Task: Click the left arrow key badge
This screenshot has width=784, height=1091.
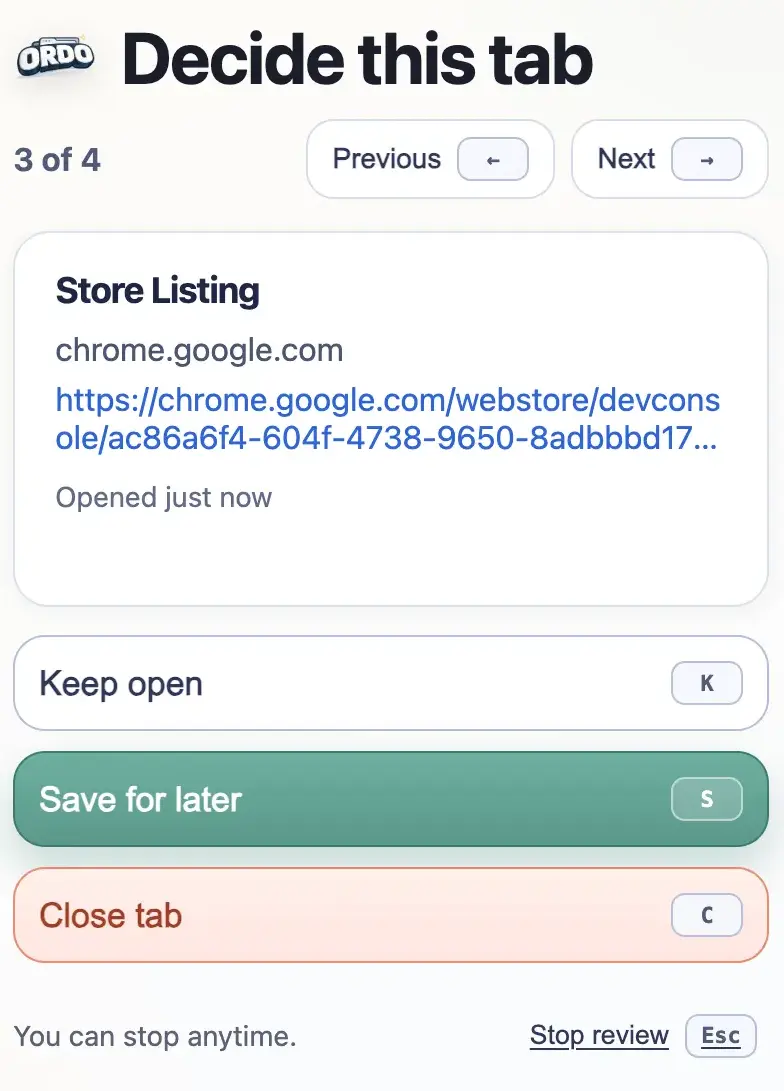Action: pyautogui.click(x=492, y=159)
